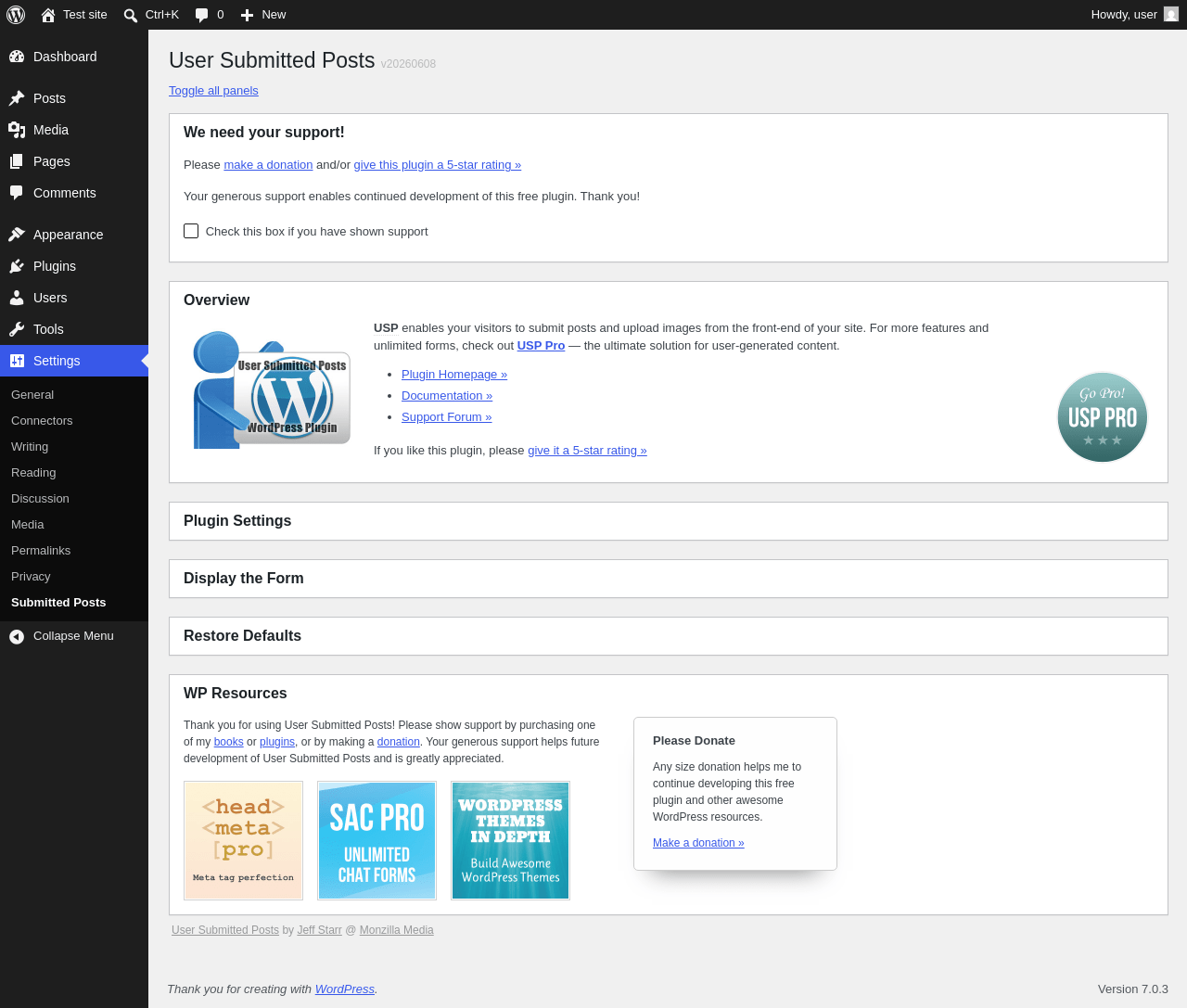This screenshot has width=1187, height=1008.
Task: Open General settings submenu
Action: click(74, 395)
